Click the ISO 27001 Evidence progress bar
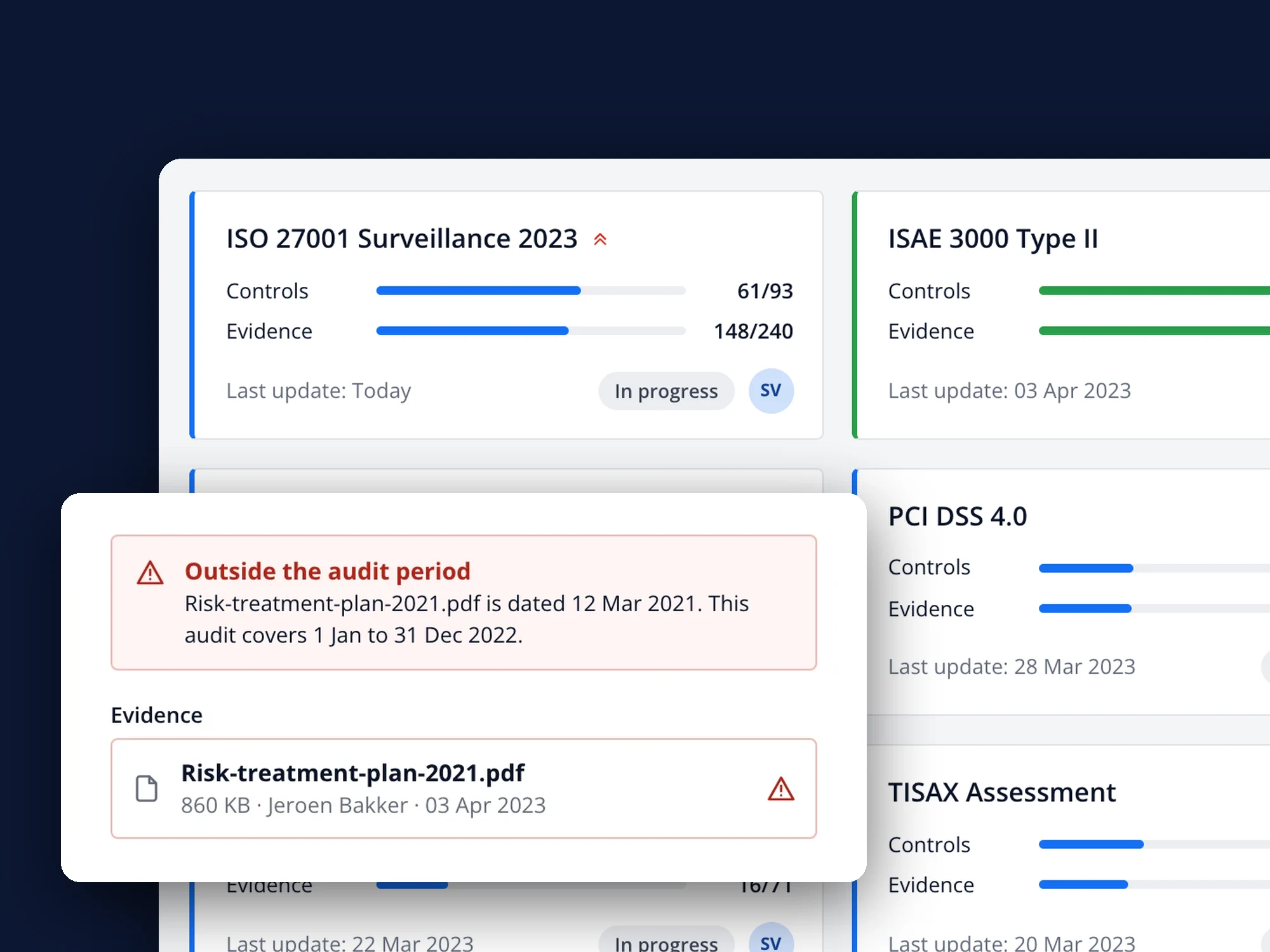This screenshot has height=952, width=1270. point(531,331)
